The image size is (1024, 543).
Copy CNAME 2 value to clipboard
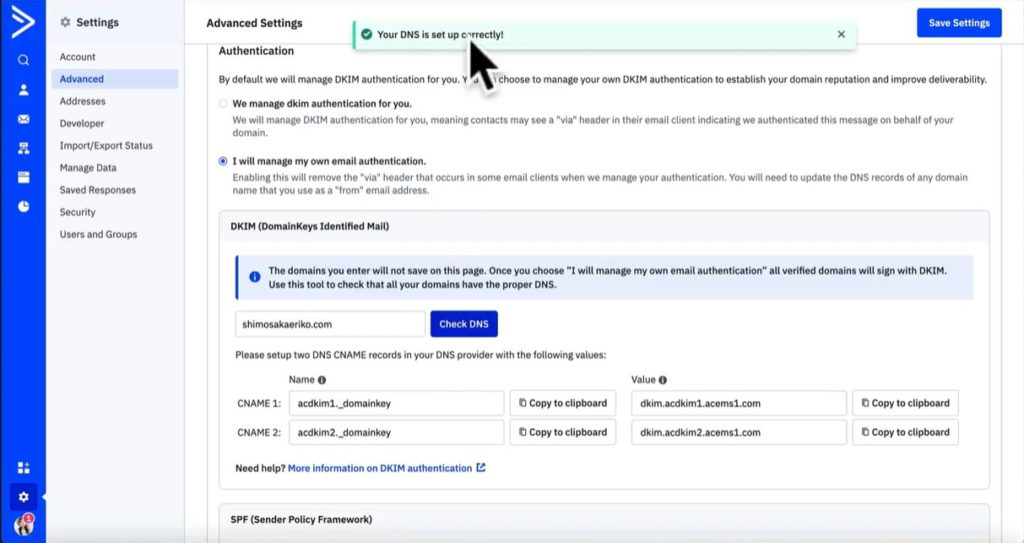coord(904,432)
